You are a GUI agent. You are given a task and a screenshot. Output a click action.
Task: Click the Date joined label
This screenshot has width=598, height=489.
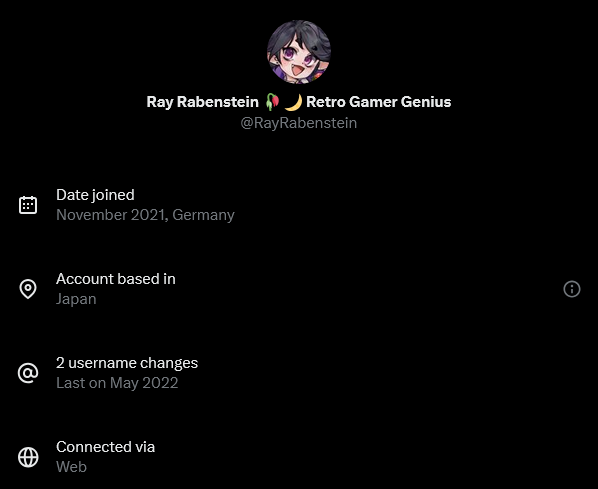[95, 195]
